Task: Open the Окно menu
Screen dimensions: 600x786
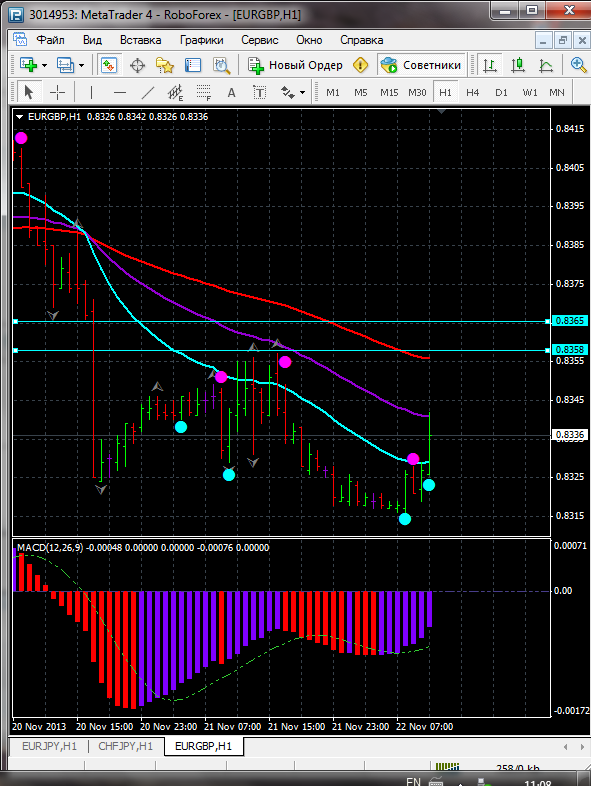Action: pos(309,40)
